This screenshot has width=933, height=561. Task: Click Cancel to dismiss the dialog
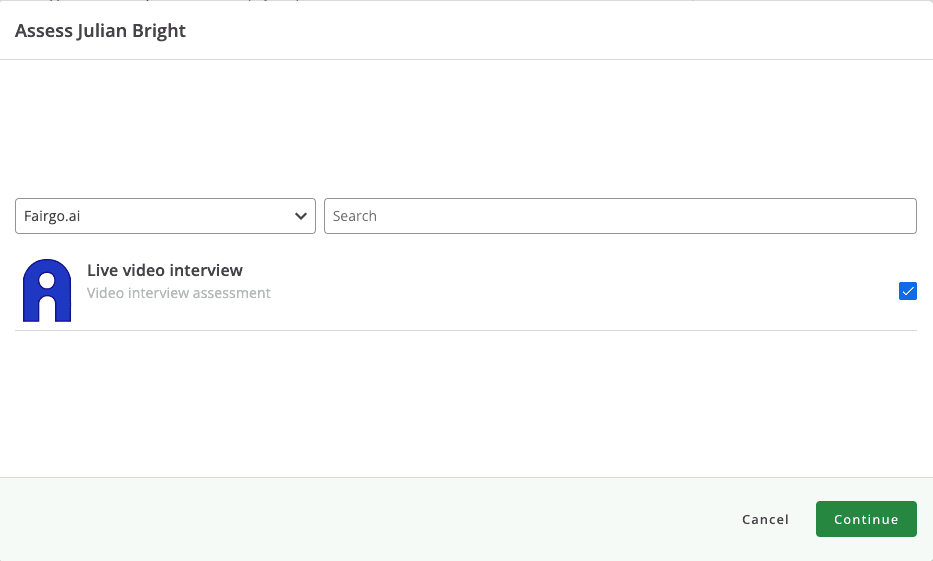tap(765, 519)
